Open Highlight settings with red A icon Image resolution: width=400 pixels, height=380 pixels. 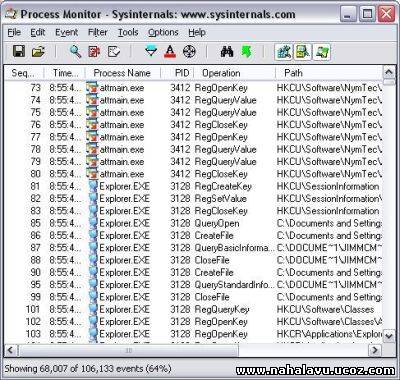click(170, 52)
